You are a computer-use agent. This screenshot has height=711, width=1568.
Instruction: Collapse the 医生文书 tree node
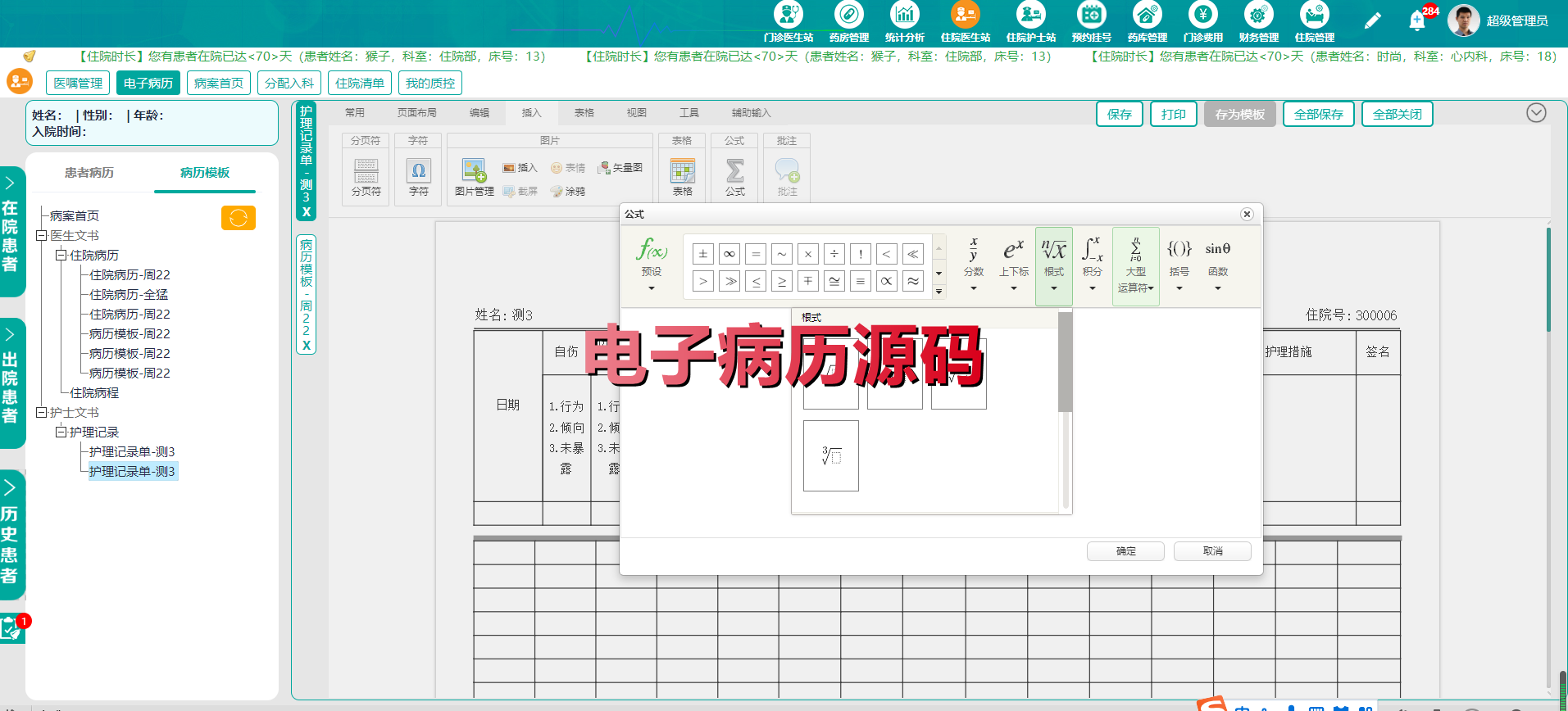click(x=41, y=236)
